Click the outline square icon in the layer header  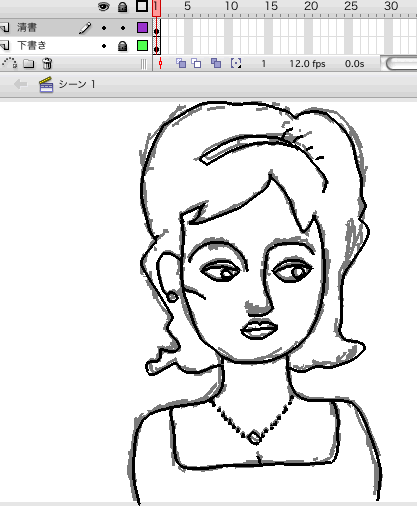[x=142, y=6]
